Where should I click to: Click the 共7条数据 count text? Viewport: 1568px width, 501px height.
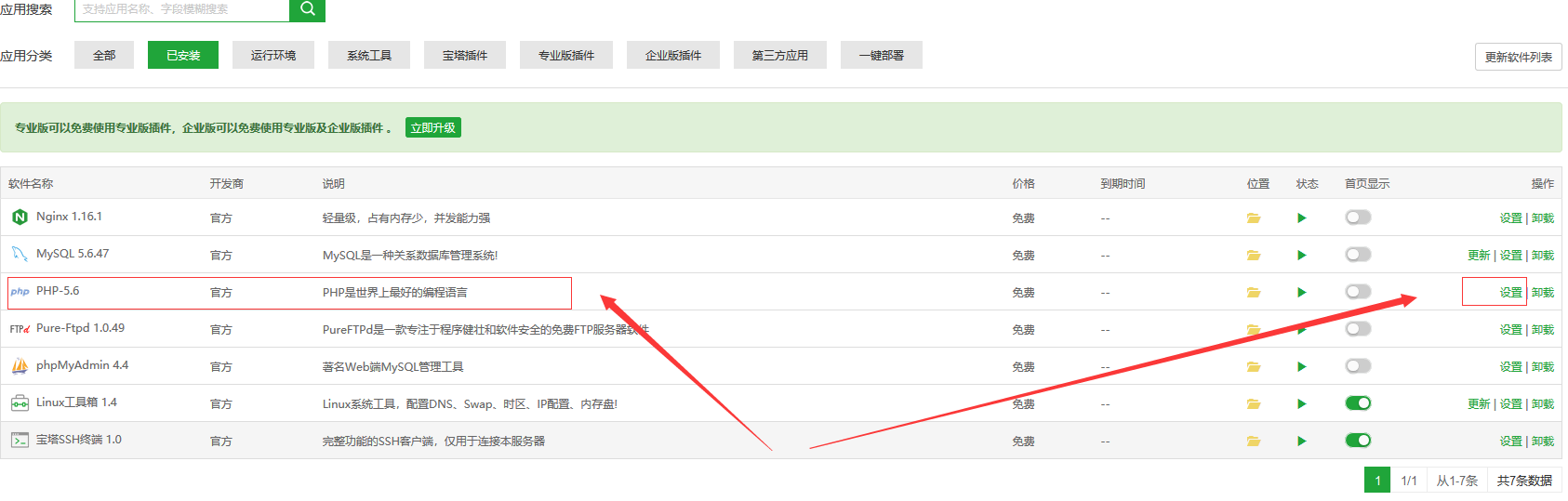tap(1524, 481)
